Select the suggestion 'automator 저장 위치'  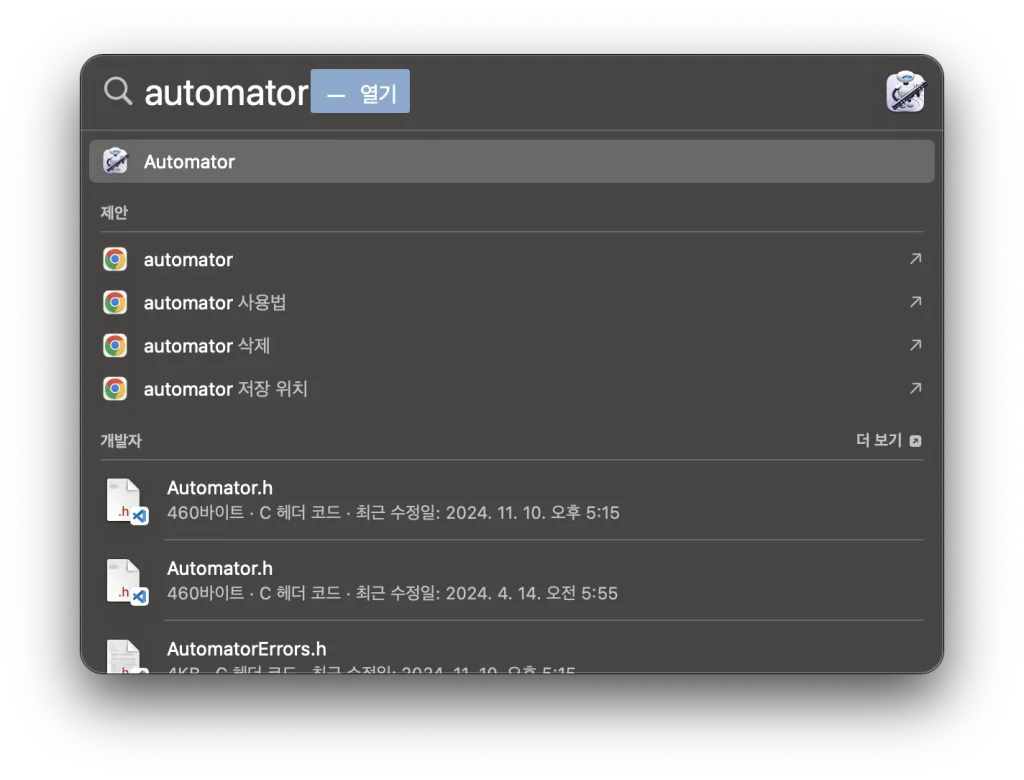225,389
